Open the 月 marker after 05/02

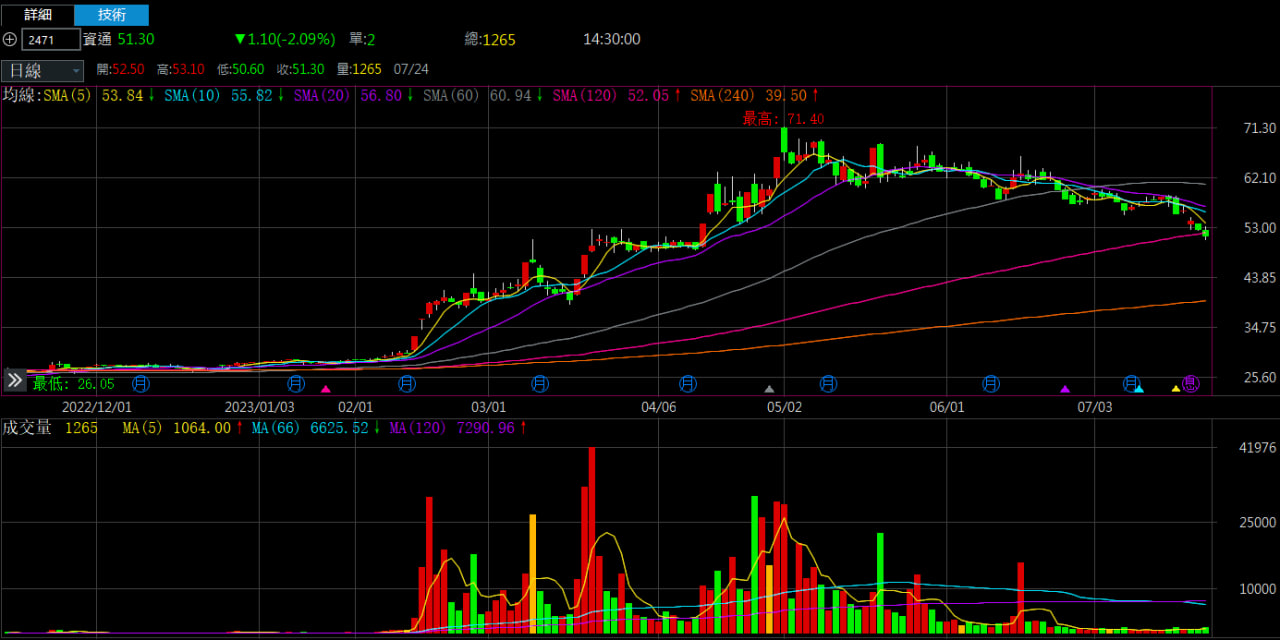(x=828, y=383)
